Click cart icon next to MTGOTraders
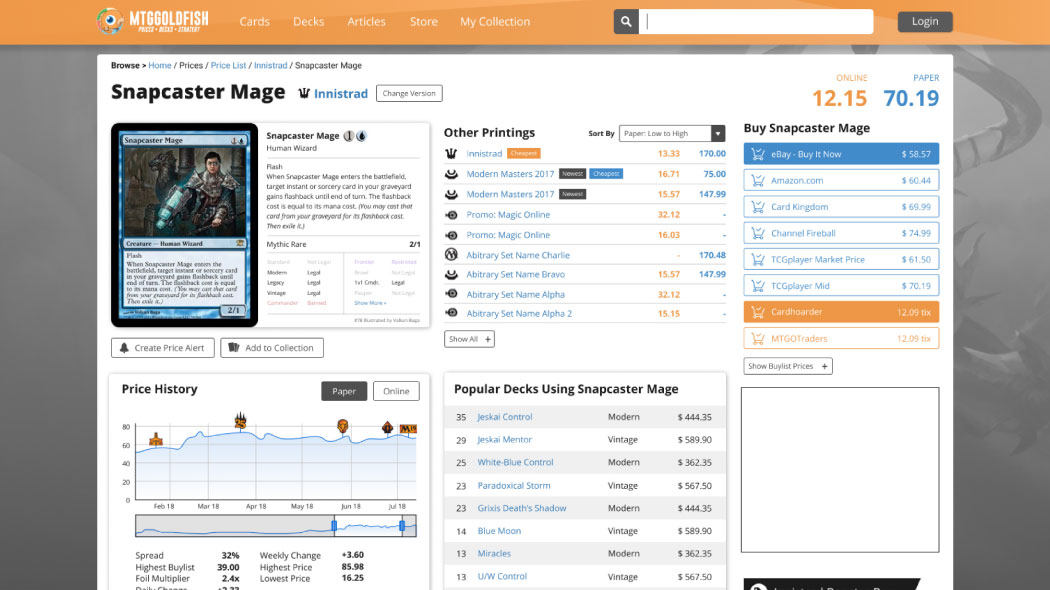Screen dimensions: 1050x590 (758, 339)
